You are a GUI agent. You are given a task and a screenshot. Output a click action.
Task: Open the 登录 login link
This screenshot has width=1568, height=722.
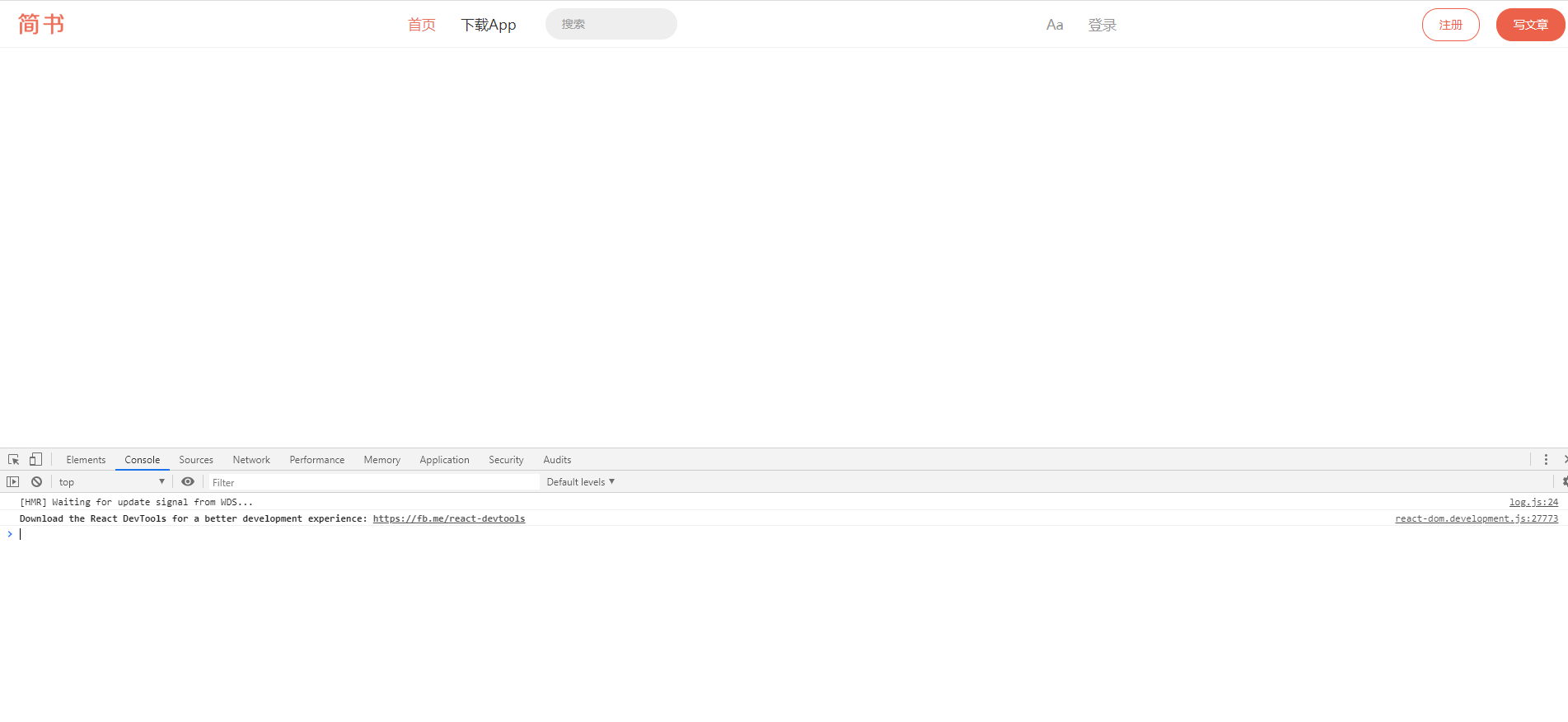point(1102,25)
